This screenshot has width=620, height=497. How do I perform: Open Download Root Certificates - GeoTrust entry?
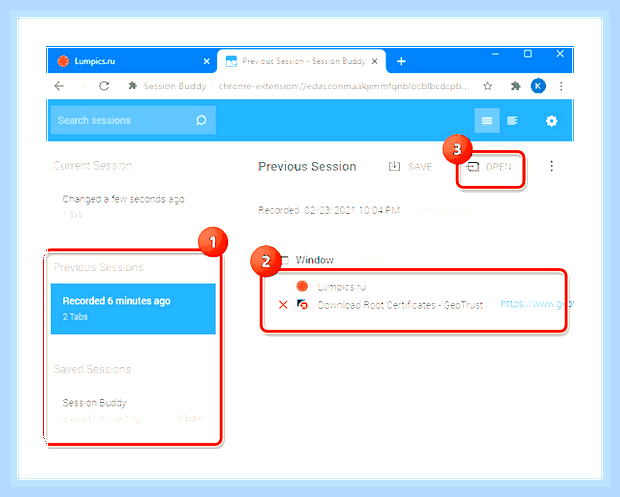(x=400, y=305)
